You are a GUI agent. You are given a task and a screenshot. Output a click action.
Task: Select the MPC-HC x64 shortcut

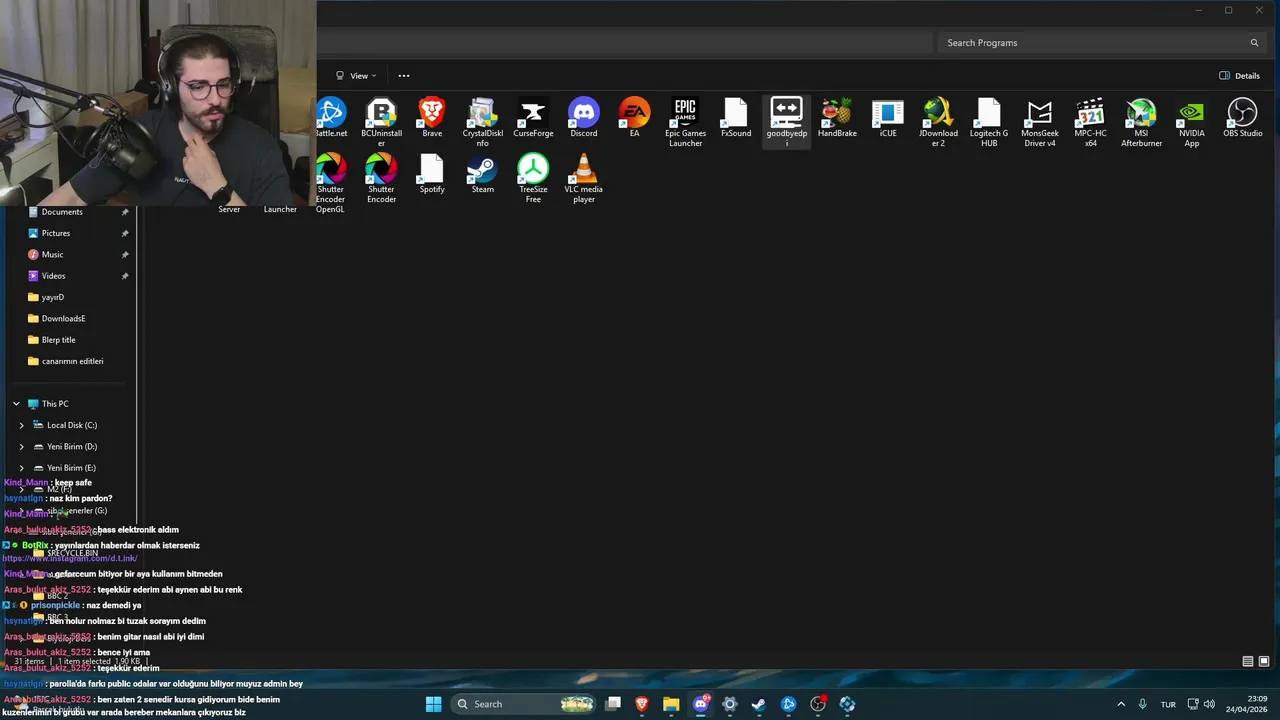point(1090,122)
